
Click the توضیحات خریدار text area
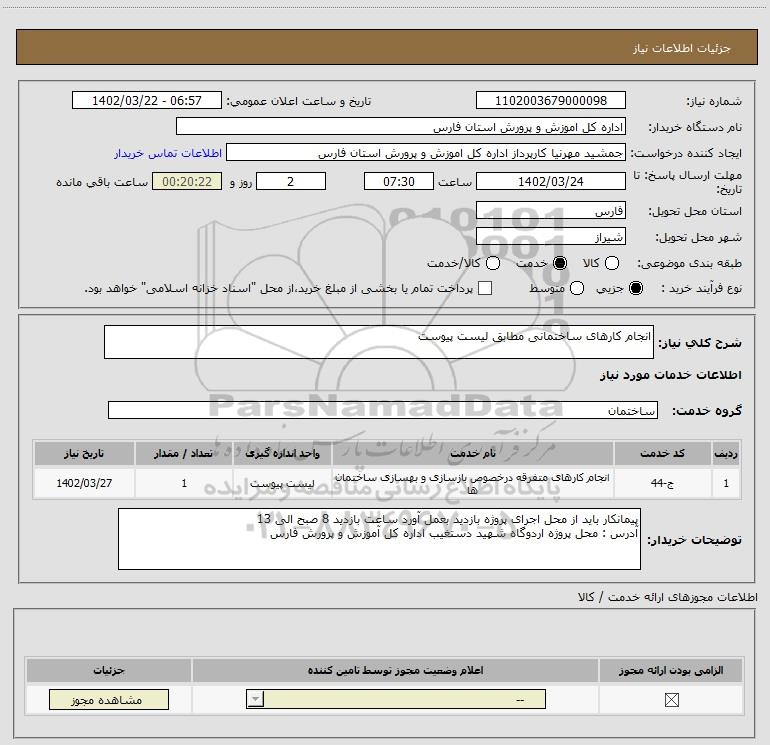[x=379, y=539]
